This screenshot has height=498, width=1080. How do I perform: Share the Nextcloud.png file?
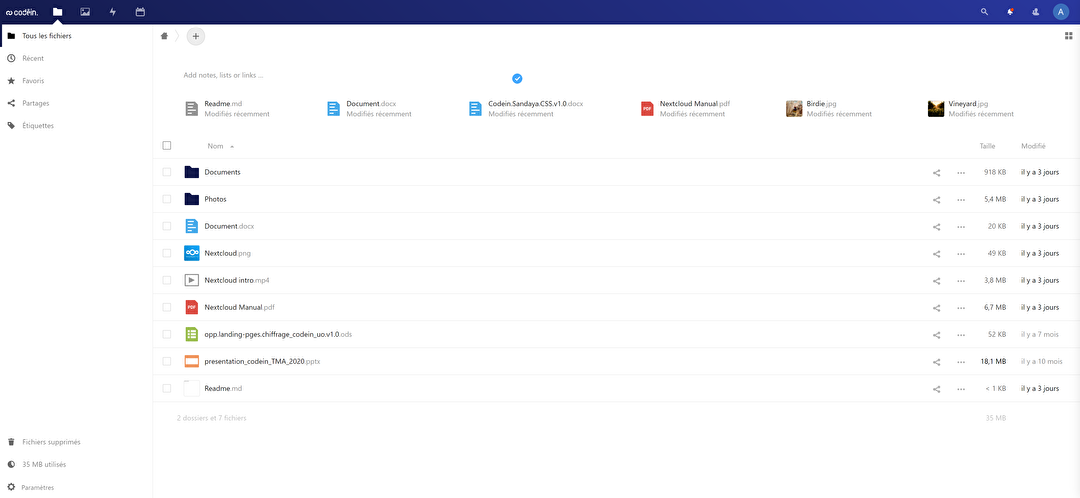click(x=937, y=253)
